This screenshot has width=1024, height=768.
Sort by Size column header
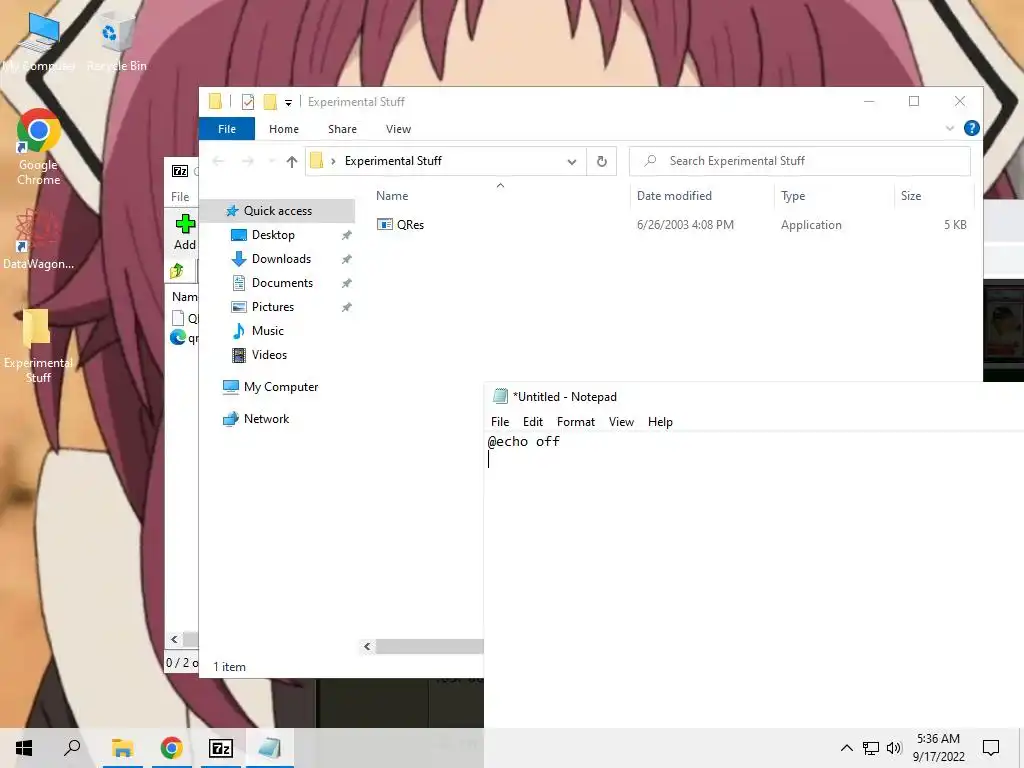coord(911,196)
